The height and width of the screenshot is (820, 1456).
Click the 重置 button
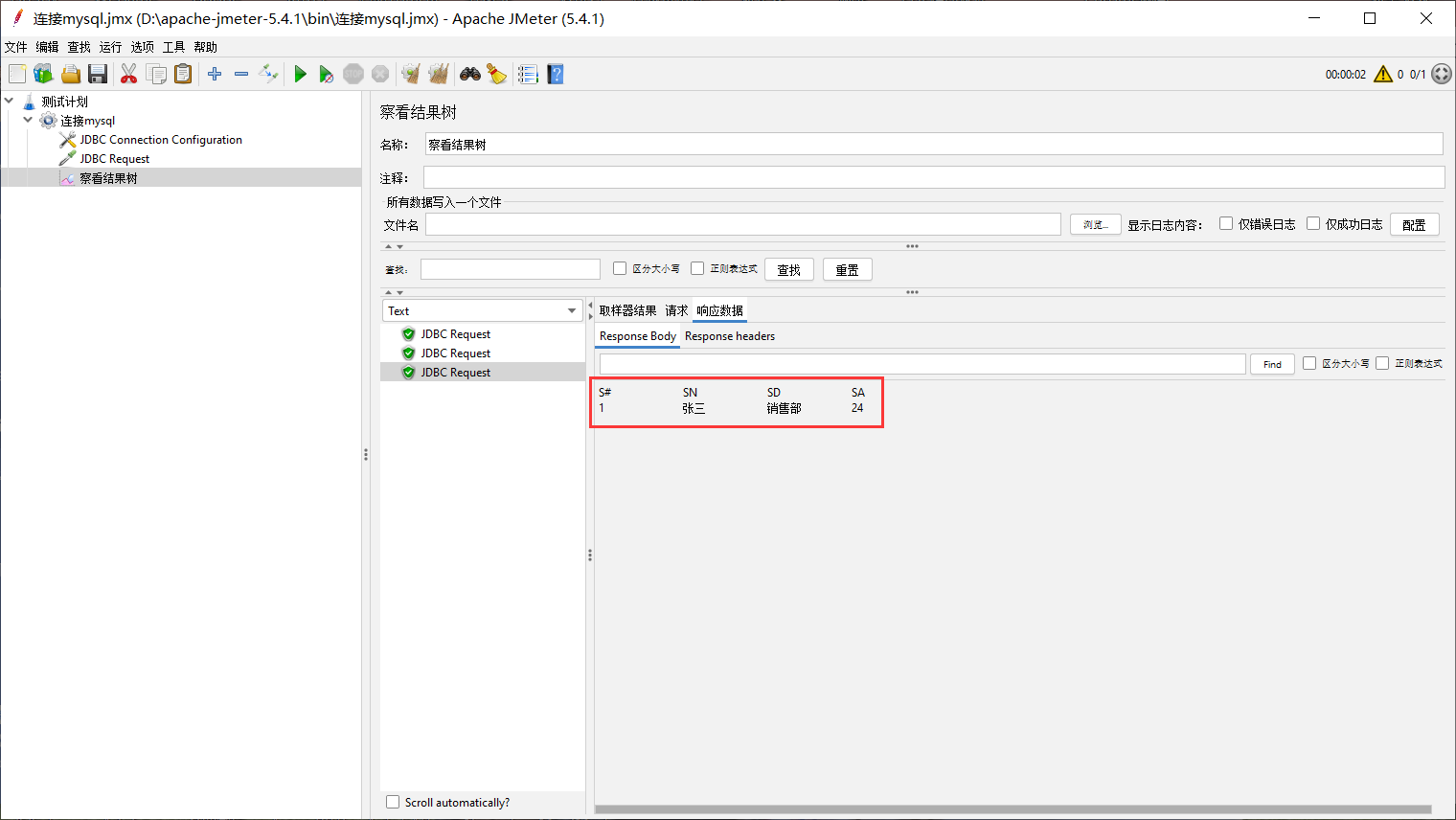tap(847, 270)
